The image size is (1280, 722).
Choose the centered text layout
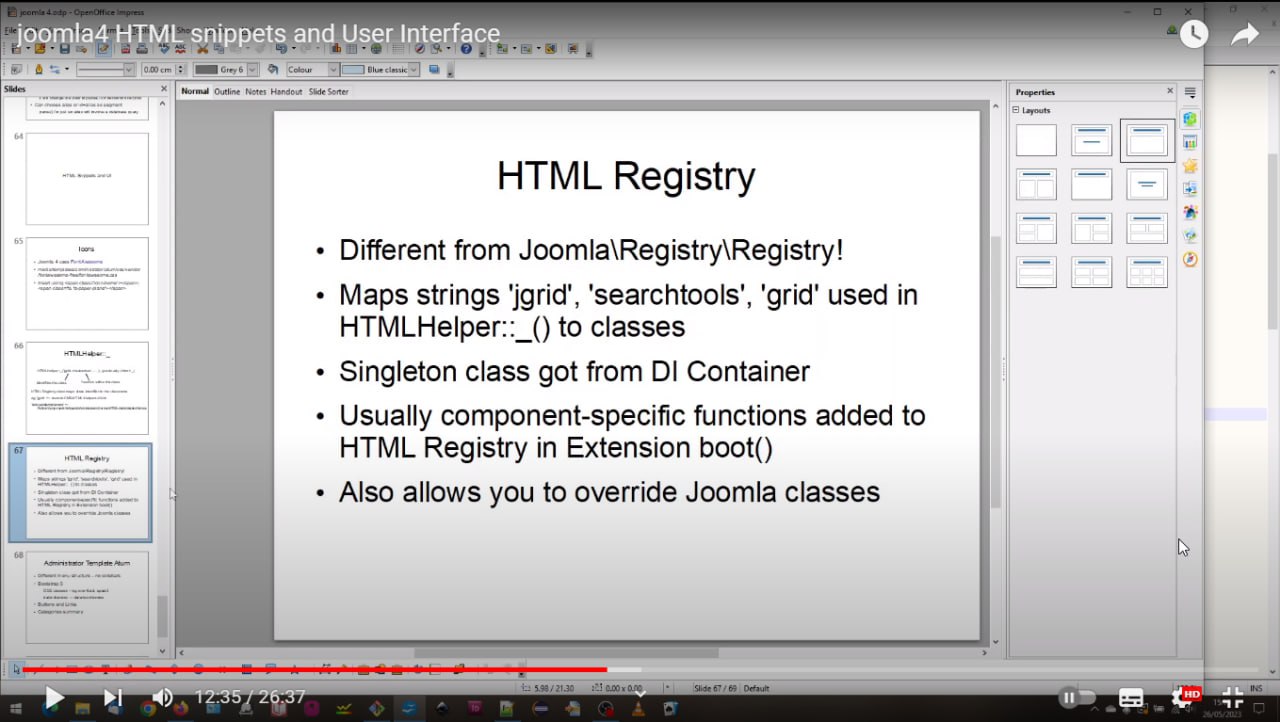[1147, 184]
